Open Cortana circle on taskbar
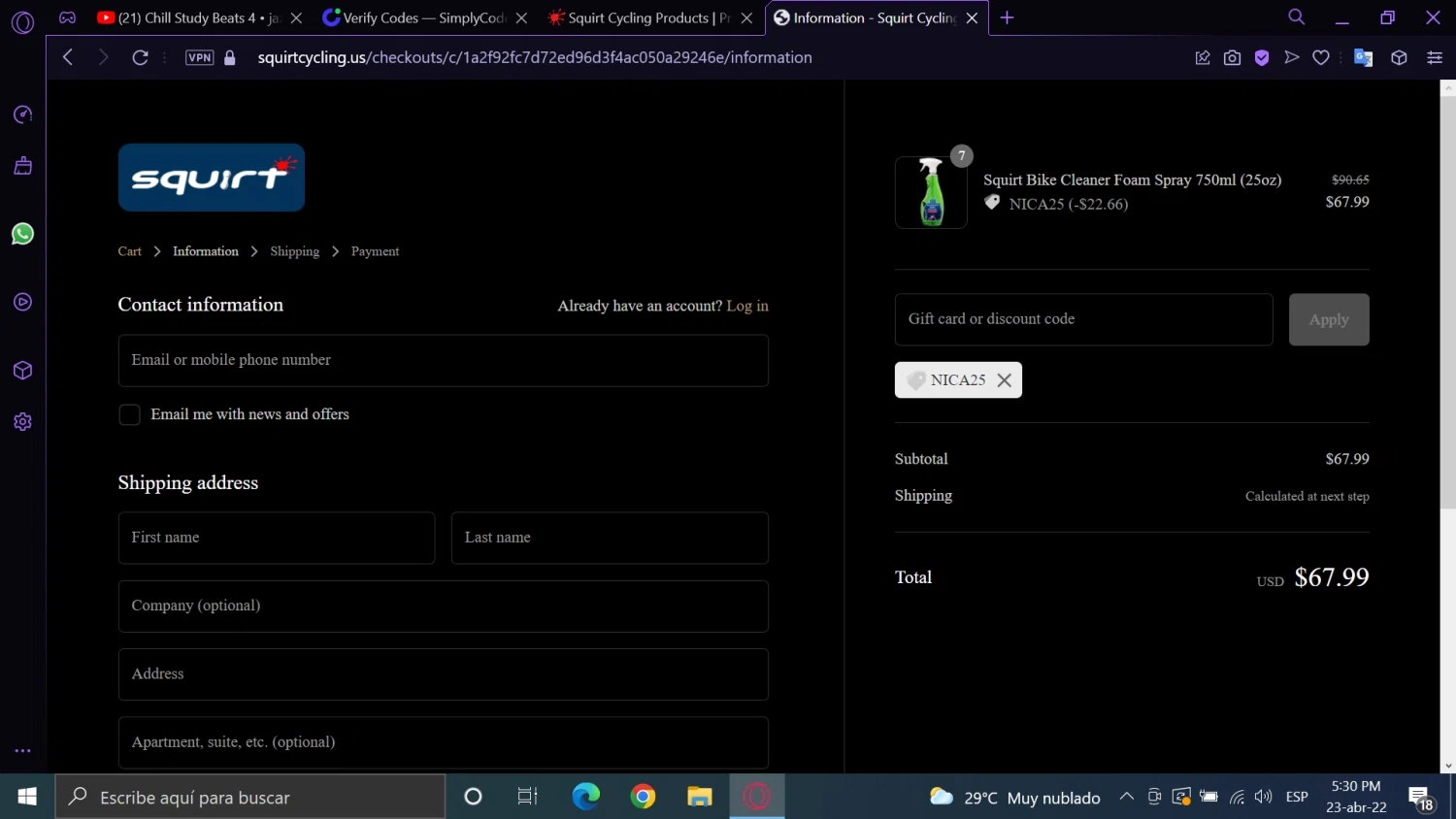 pyautogui.click(x=473, y=797)
